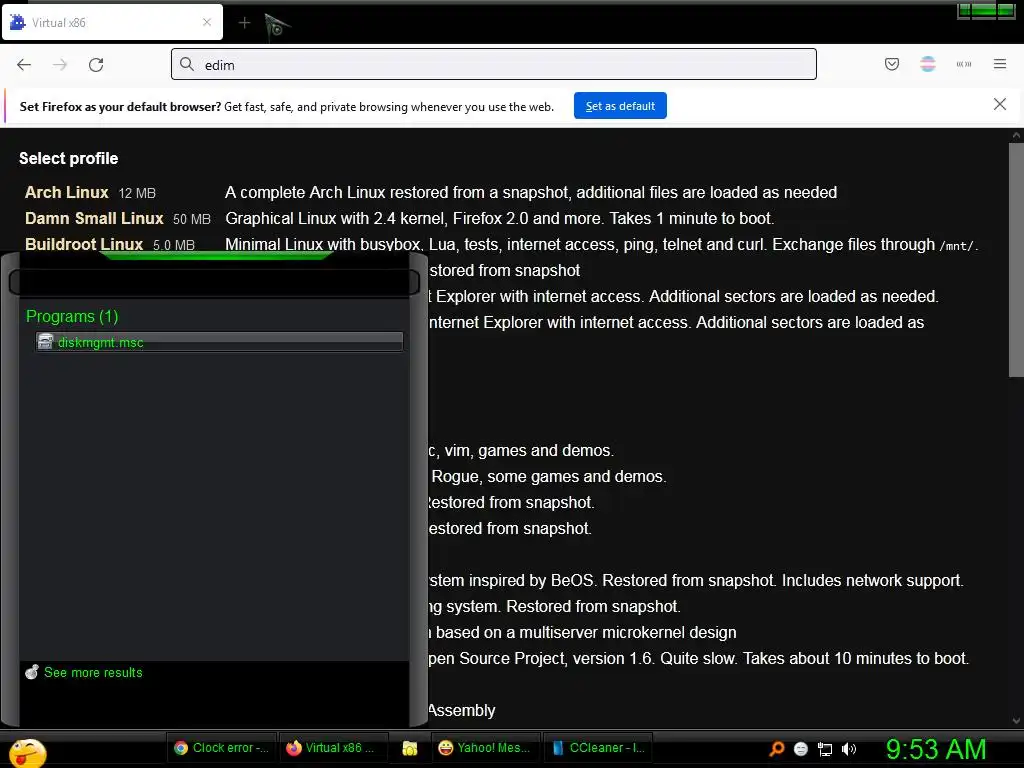Click the Set as default button

pyautogui.click(x=620, y=106)
